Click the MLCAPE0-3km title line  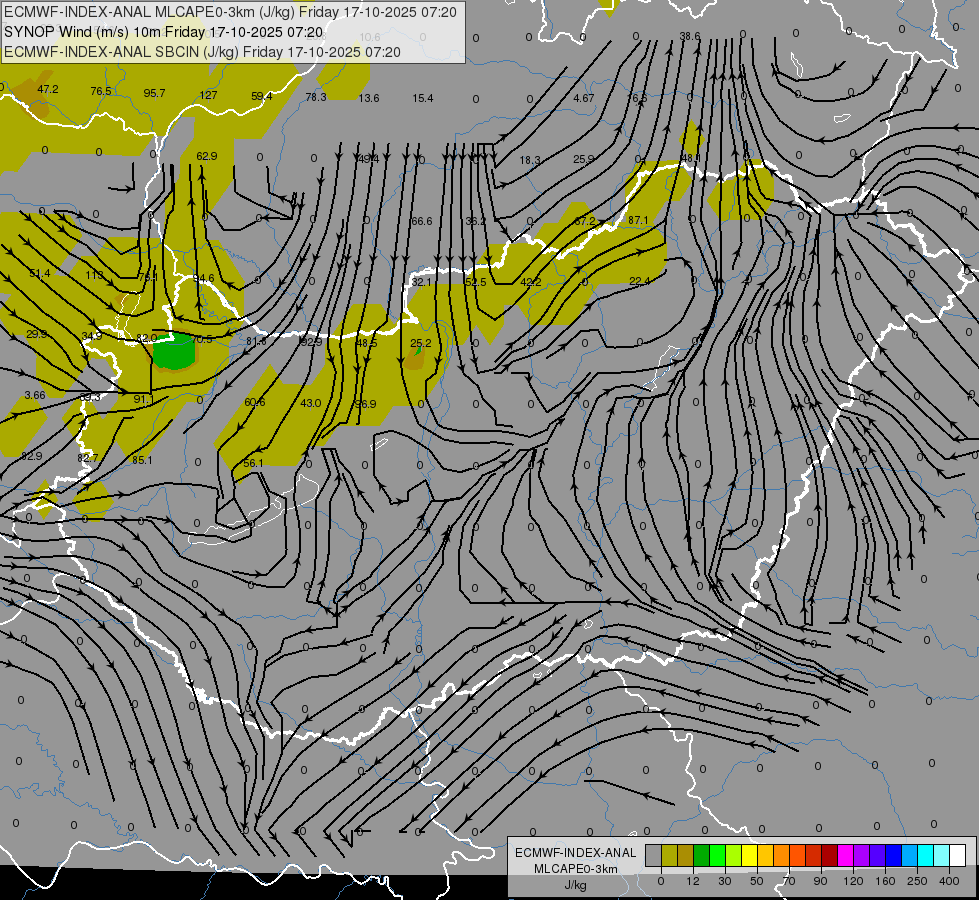point(230,12)
